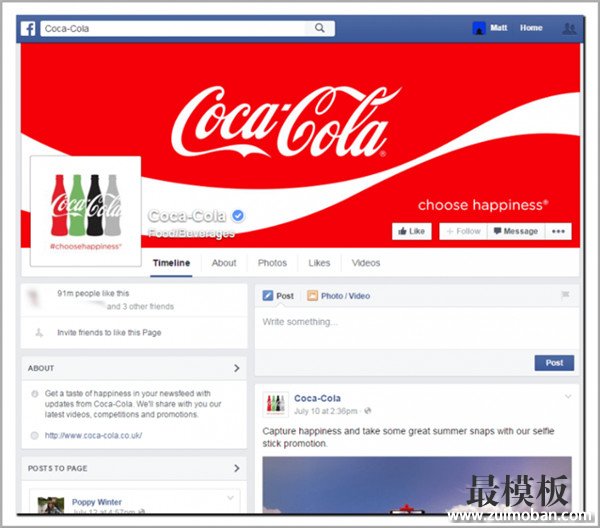Select the Photo / Video composer tab
The height and width of the screenshot is (528, 600).
[339, 296]
